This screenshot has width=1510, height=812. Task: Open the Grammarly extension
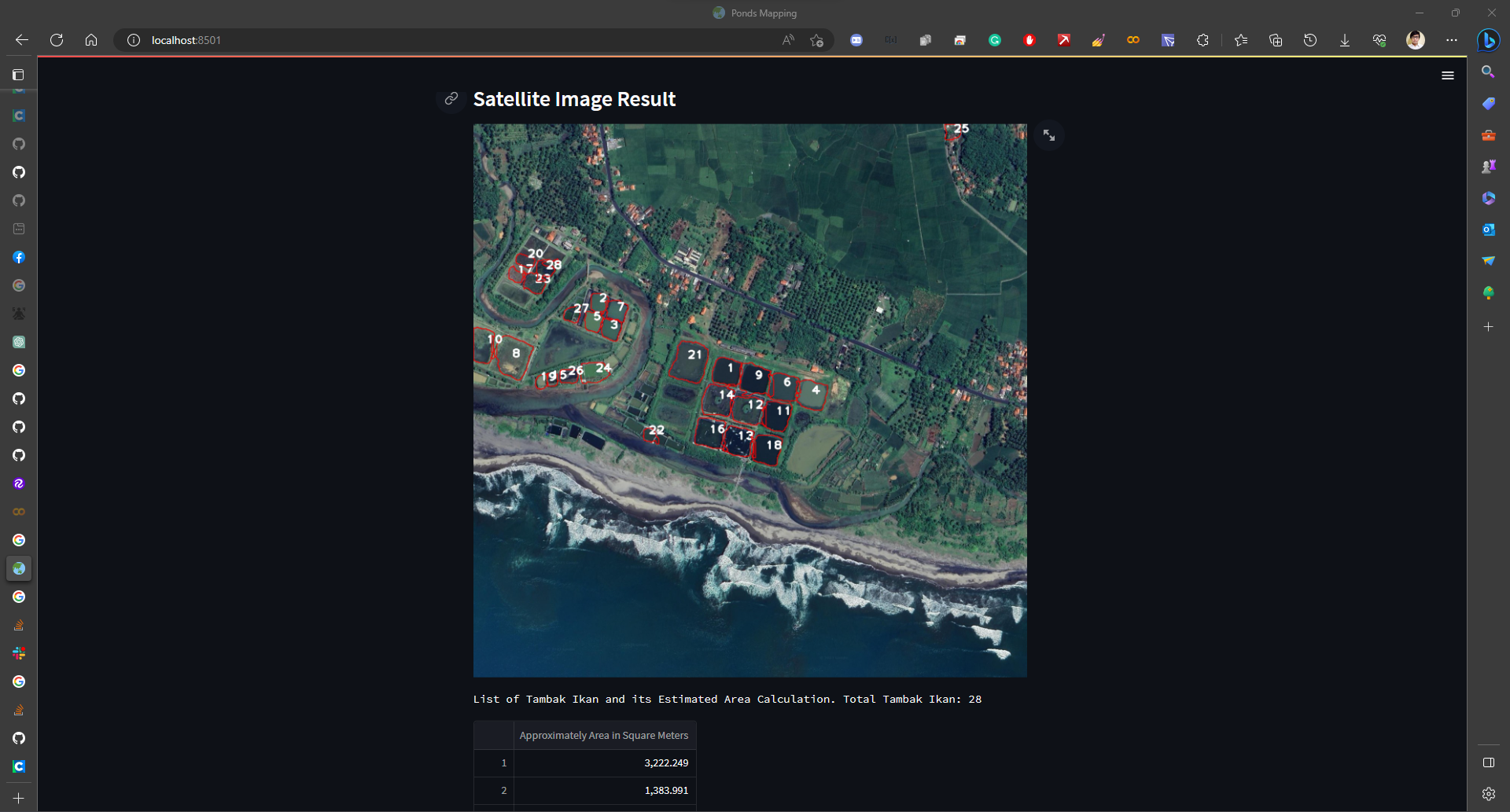tap(995, 40)
